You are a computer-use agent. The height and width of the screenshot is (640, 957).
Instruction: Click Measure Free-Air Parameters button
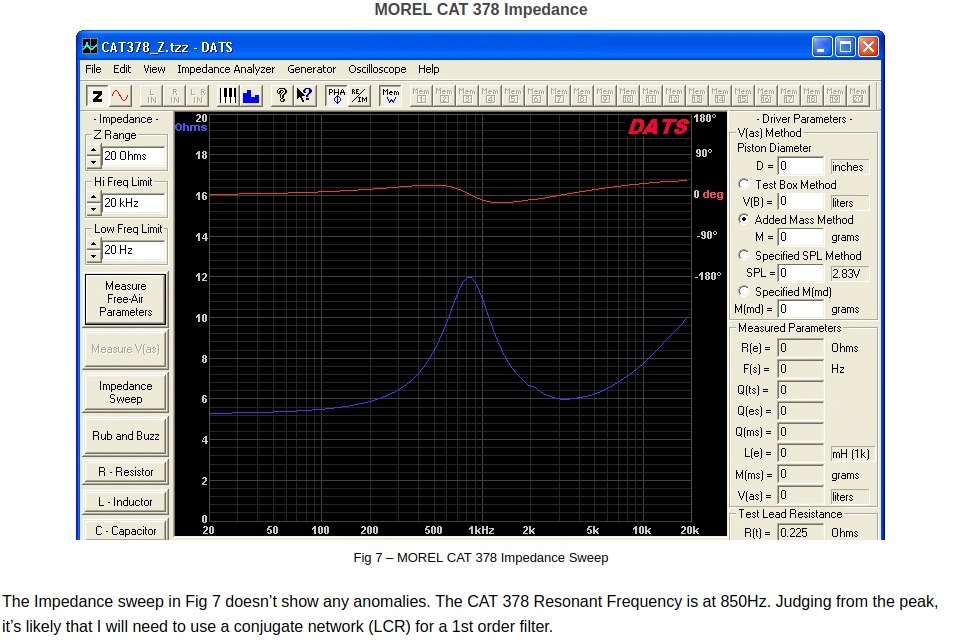[x=126, y=299]
